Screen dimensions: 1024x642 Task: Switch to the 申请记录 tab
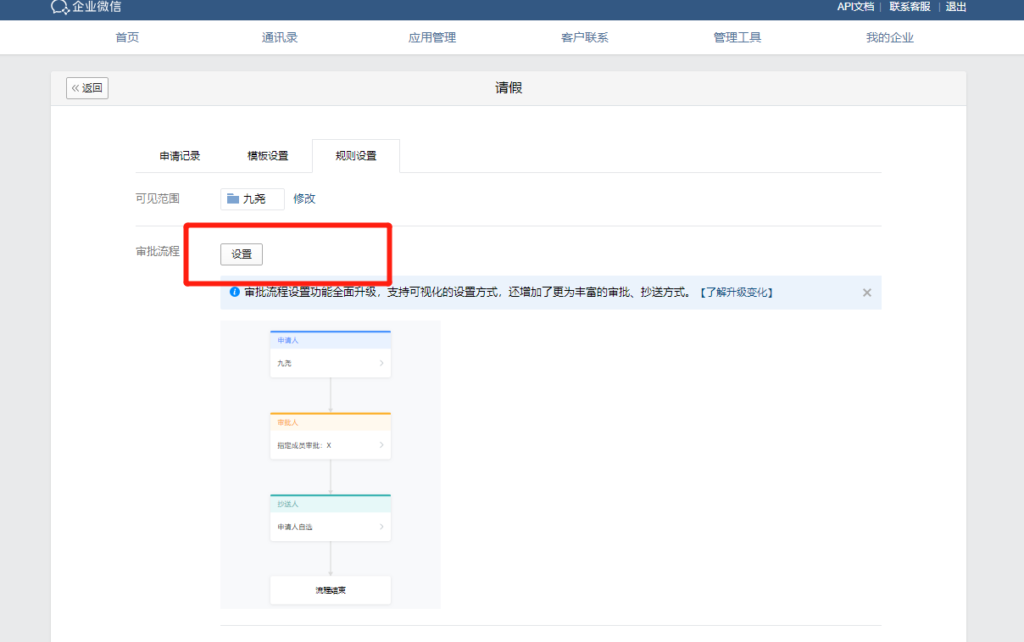180,156
